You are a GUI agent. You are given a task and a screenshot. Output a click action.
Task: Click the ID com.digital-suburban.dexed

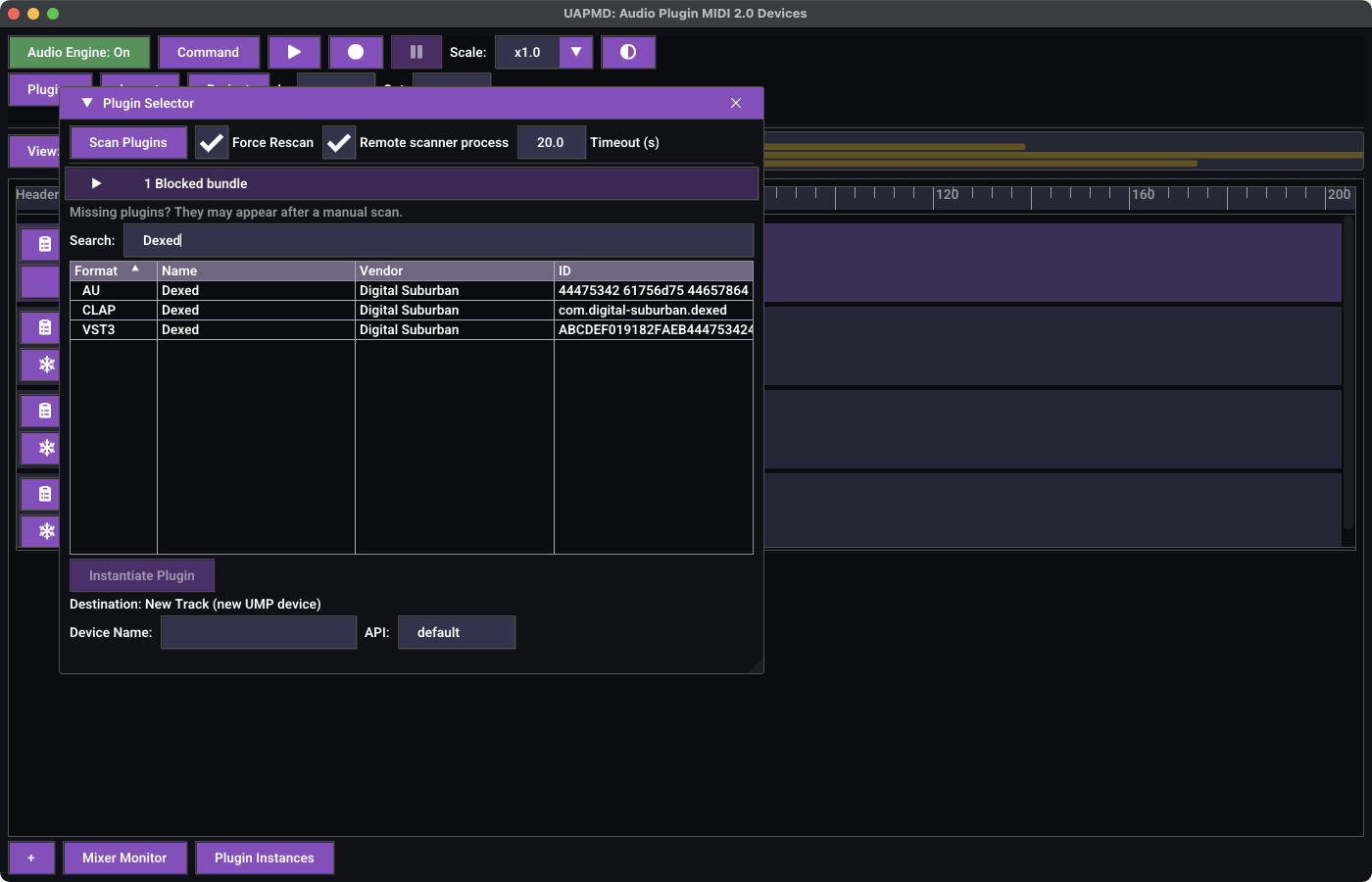coord(643,310)
